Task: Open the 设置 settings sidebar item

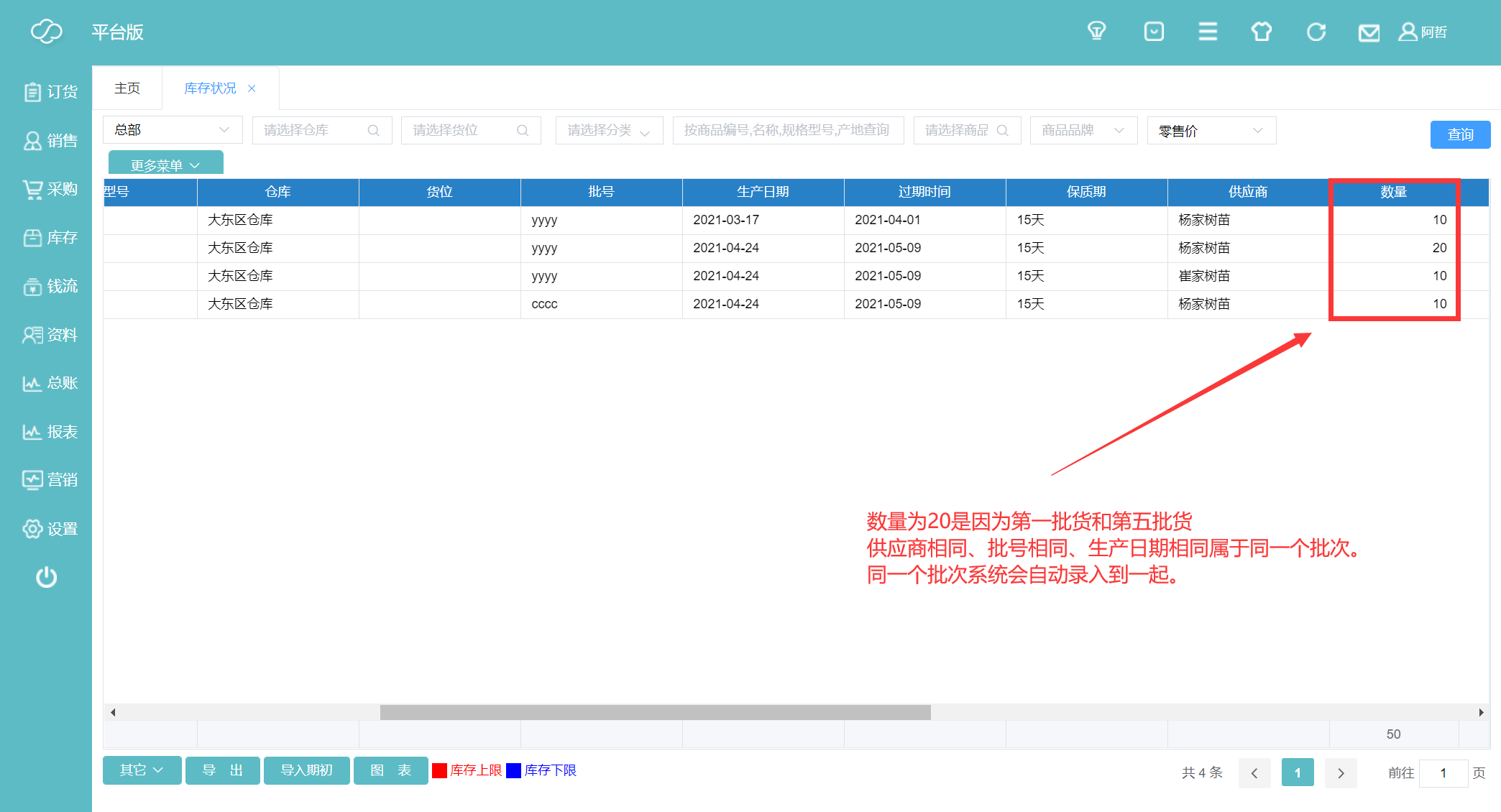Action: pyautogui.click(x=50, y=529)
